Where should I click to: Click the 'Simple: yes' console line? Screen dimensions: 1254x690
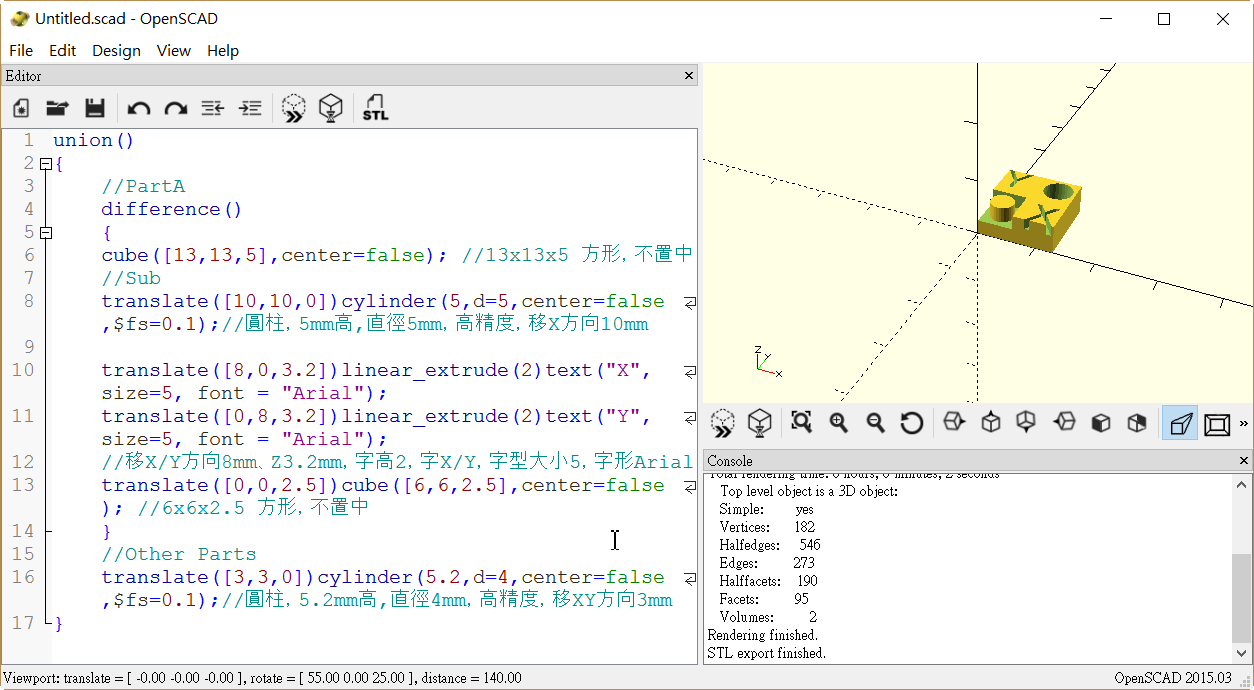(x=767, y=509)
